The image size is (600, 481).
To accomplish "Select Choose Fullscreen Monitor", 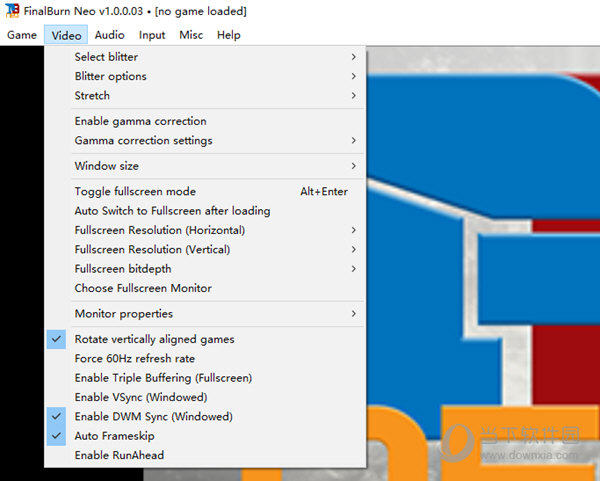I will click(x=205, y=288).
